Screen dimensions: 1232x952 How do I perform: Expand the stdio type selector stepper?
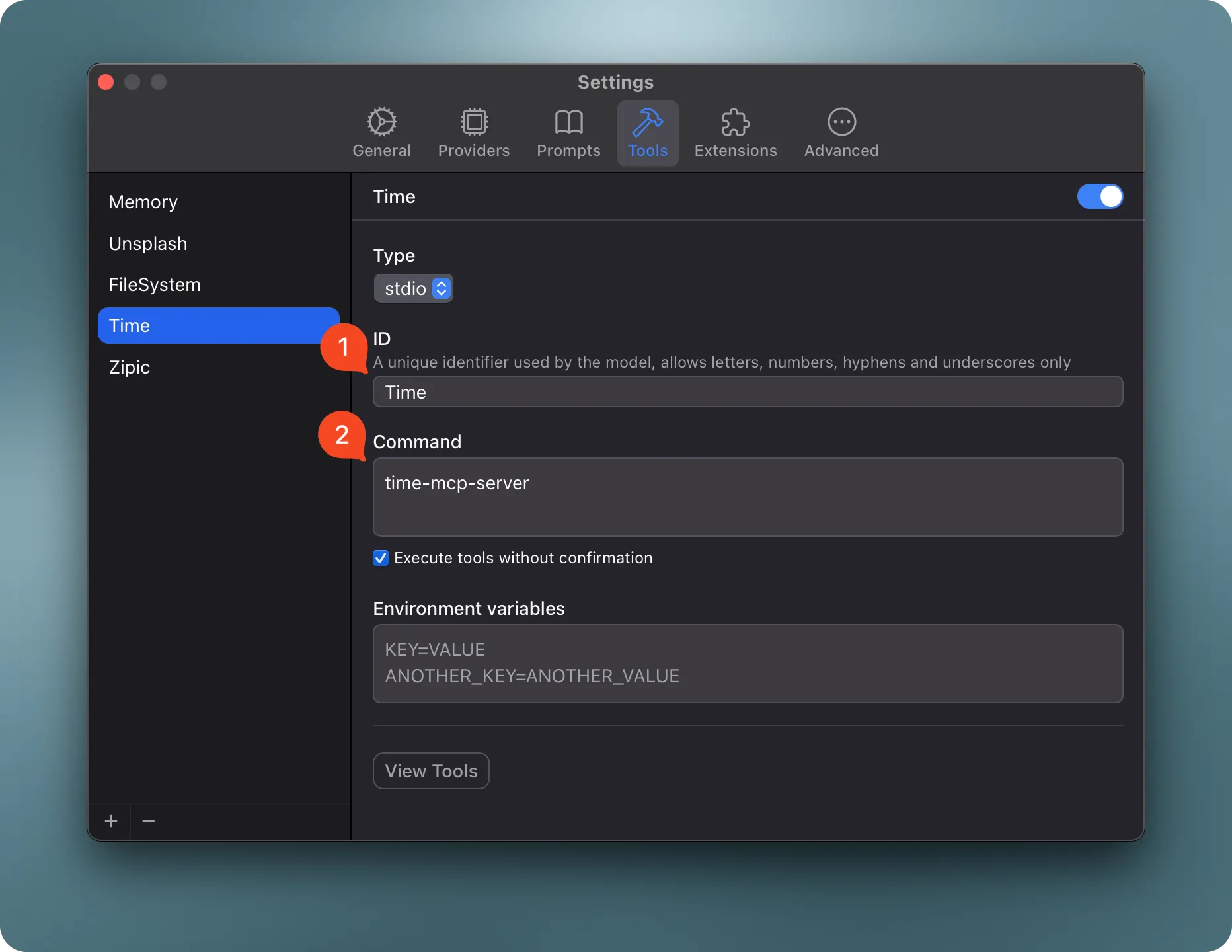441,288
